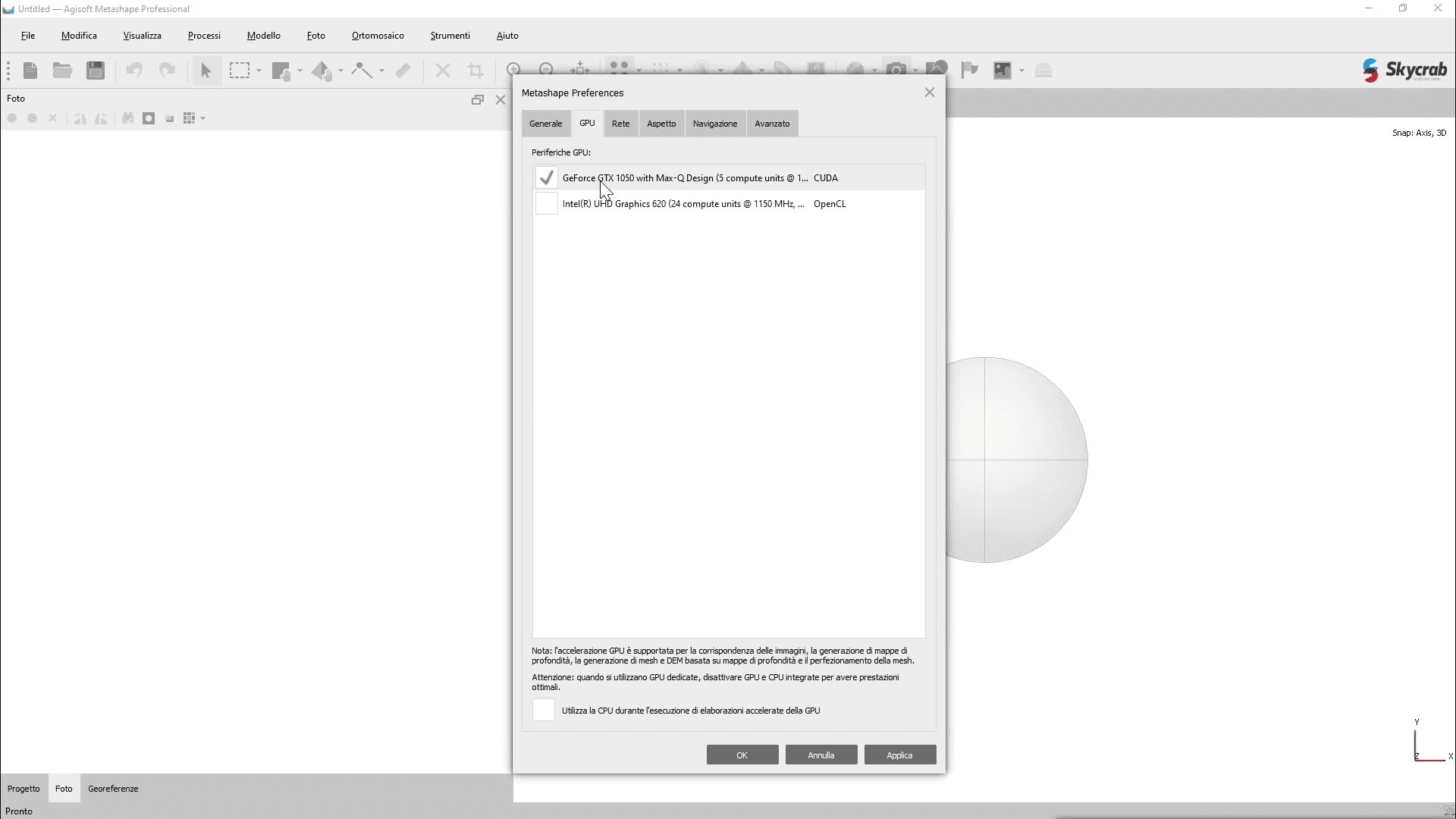1456x819 pixels.
Task: Click the Open folder toolbar icon
Action: pos(62,71)
